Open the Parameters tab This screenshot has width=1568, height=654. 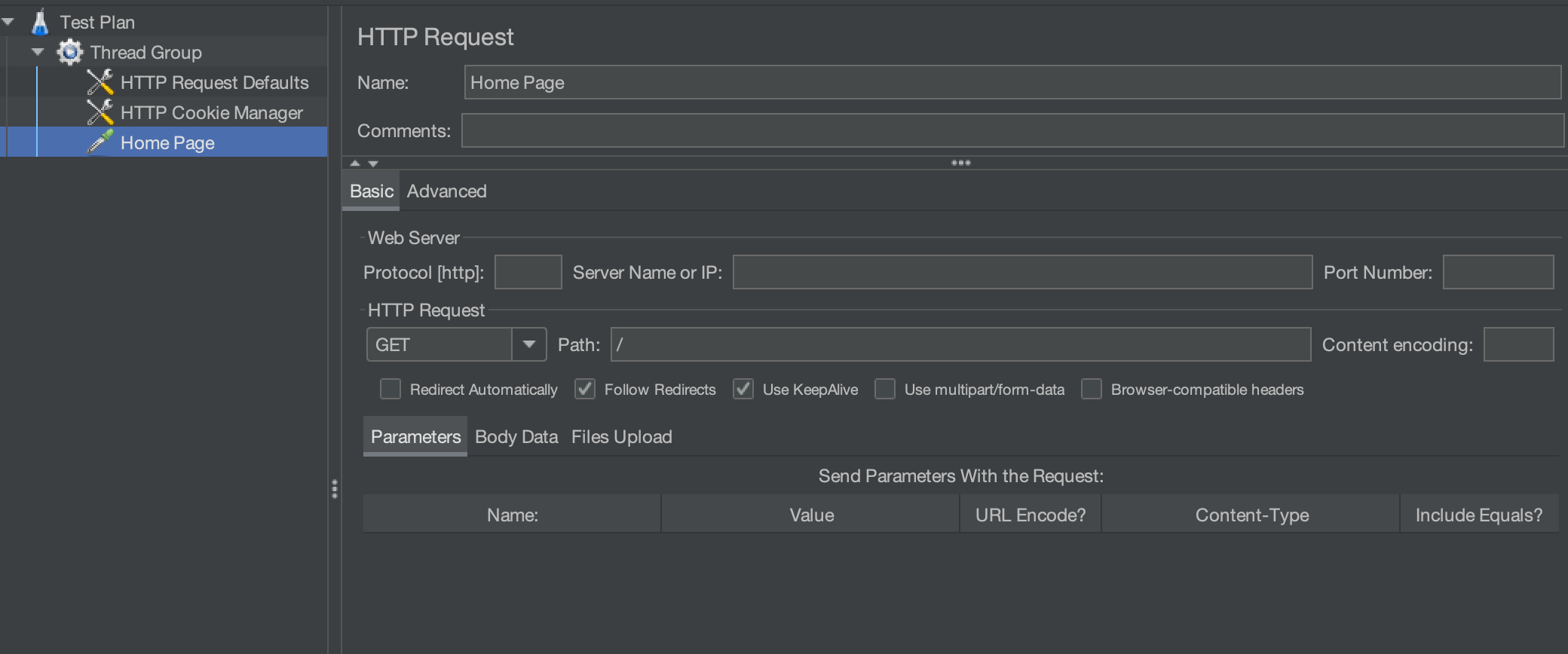[x=415, y=437]
